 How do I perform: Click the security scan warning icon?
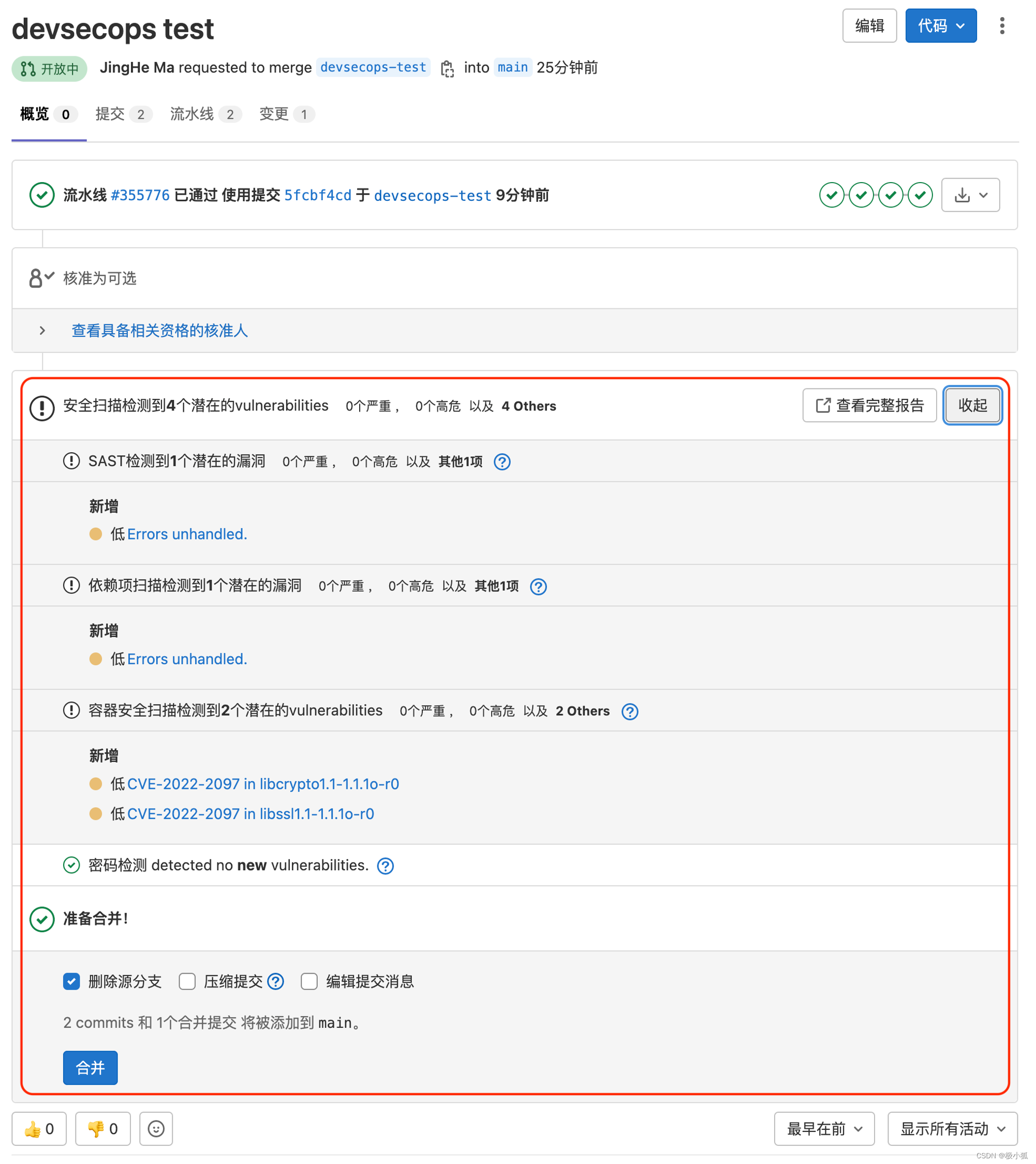(41, 408)
